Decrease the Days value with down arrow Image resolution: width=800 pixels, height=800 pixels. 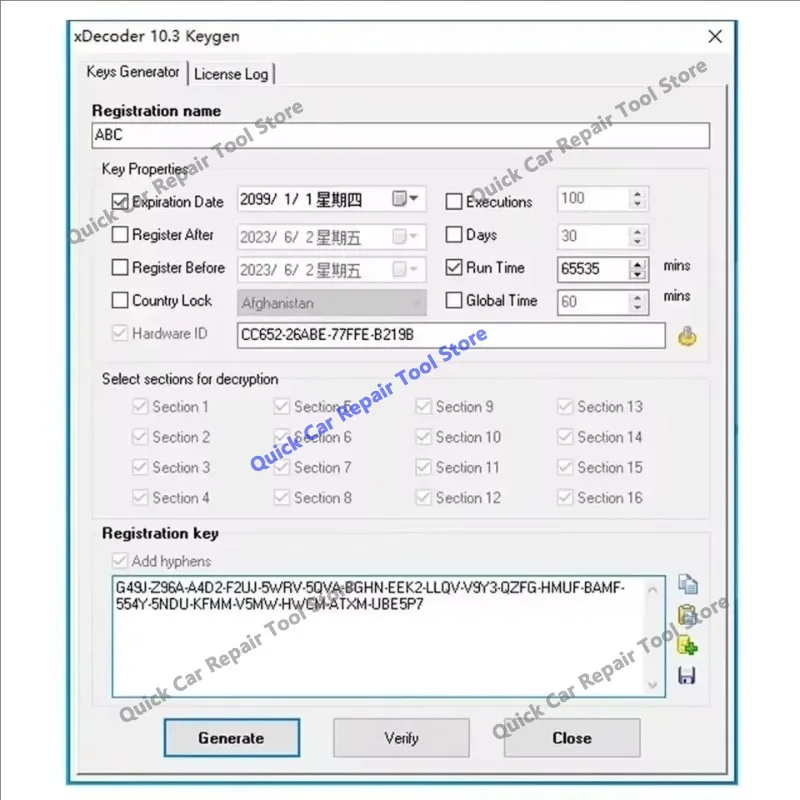coord(637,241)
